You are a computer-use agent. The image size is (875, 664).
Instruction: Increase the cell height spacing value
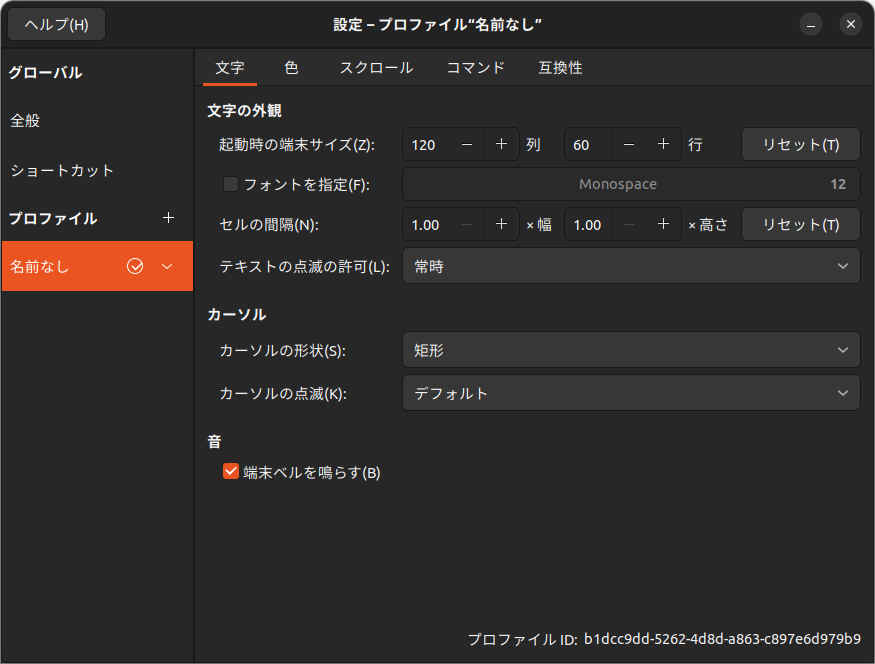[x=663, y=225]
